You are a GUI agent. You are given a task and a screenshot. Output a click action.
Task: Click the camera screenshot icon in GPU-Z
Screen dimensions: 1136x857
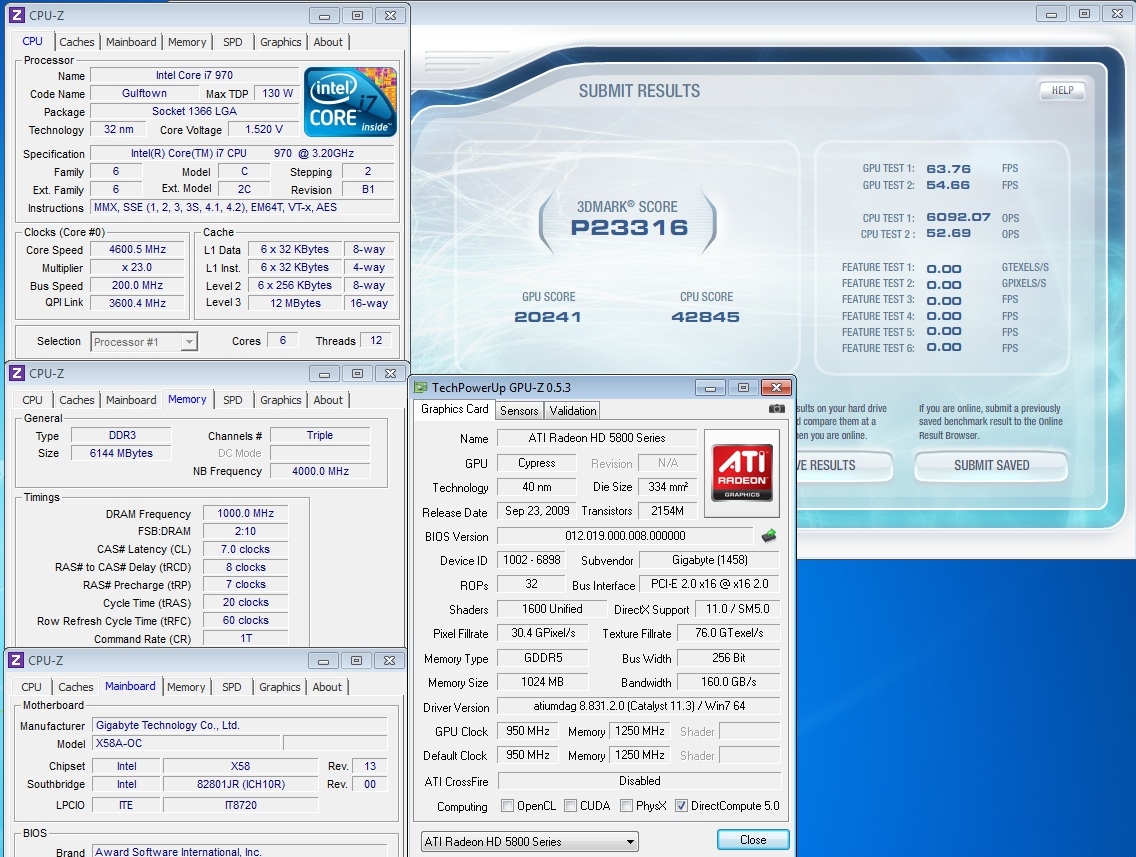click(776, 409)
